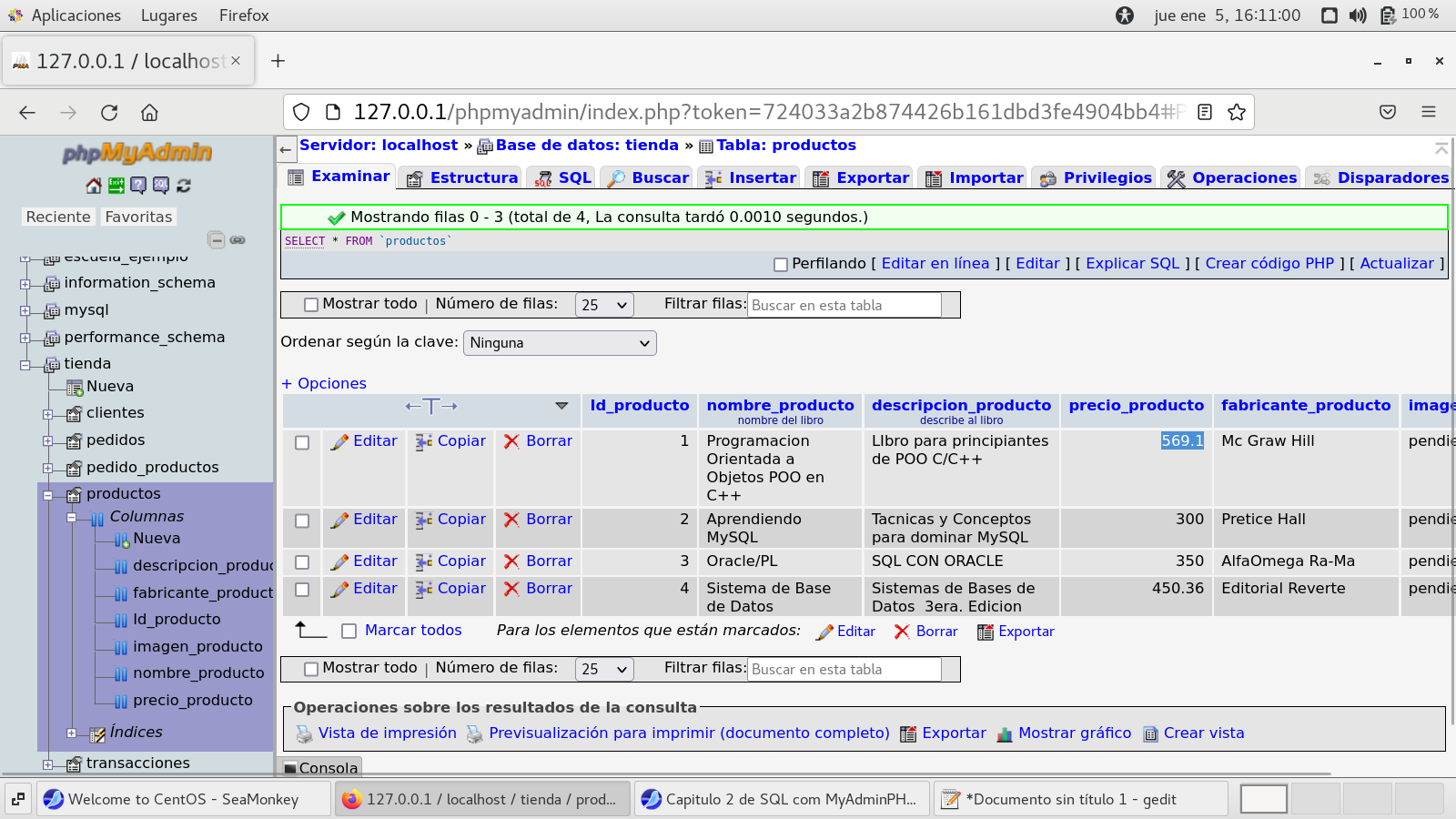Screen dimensions: 1456x819
Task: Click the Editar en línea link
Action: [935, 264]
